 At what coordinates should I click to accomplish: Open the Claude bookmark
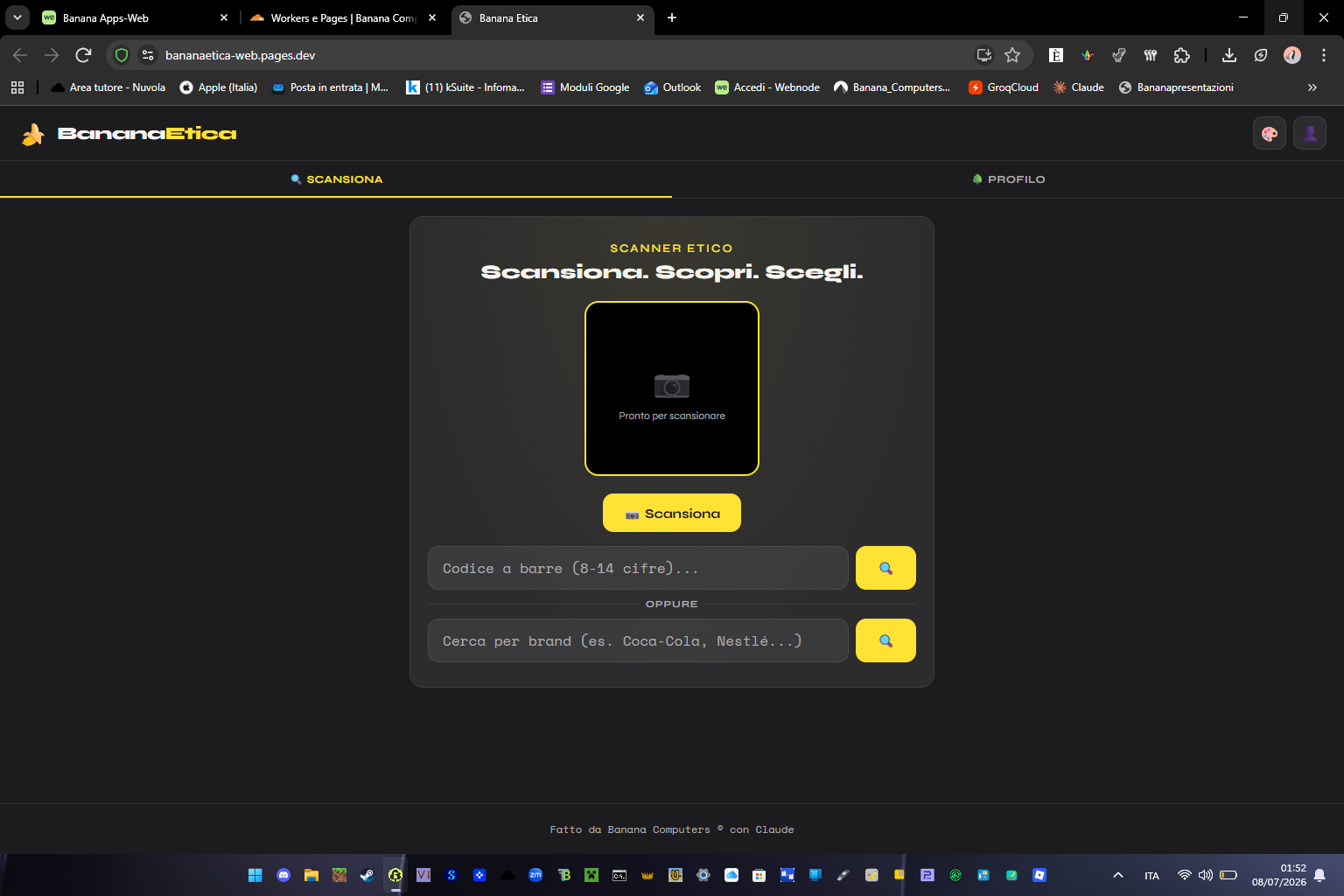(1078, 87)
